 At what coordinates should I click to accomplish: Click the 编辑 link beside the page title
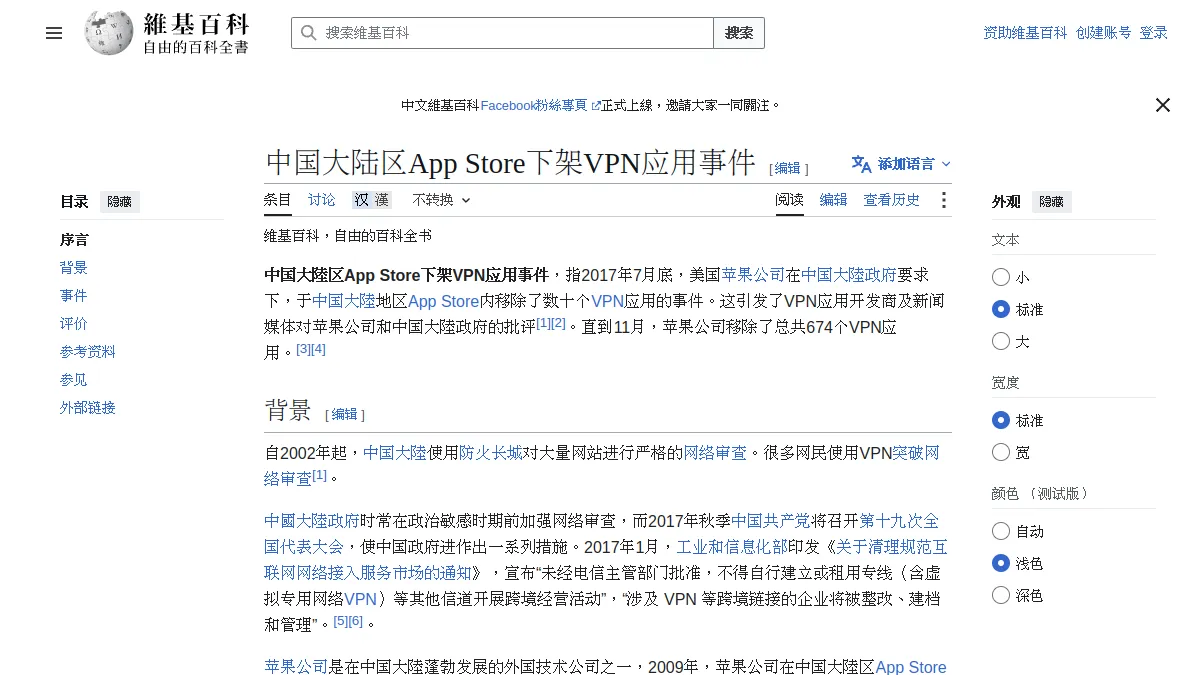pos(788,168)
